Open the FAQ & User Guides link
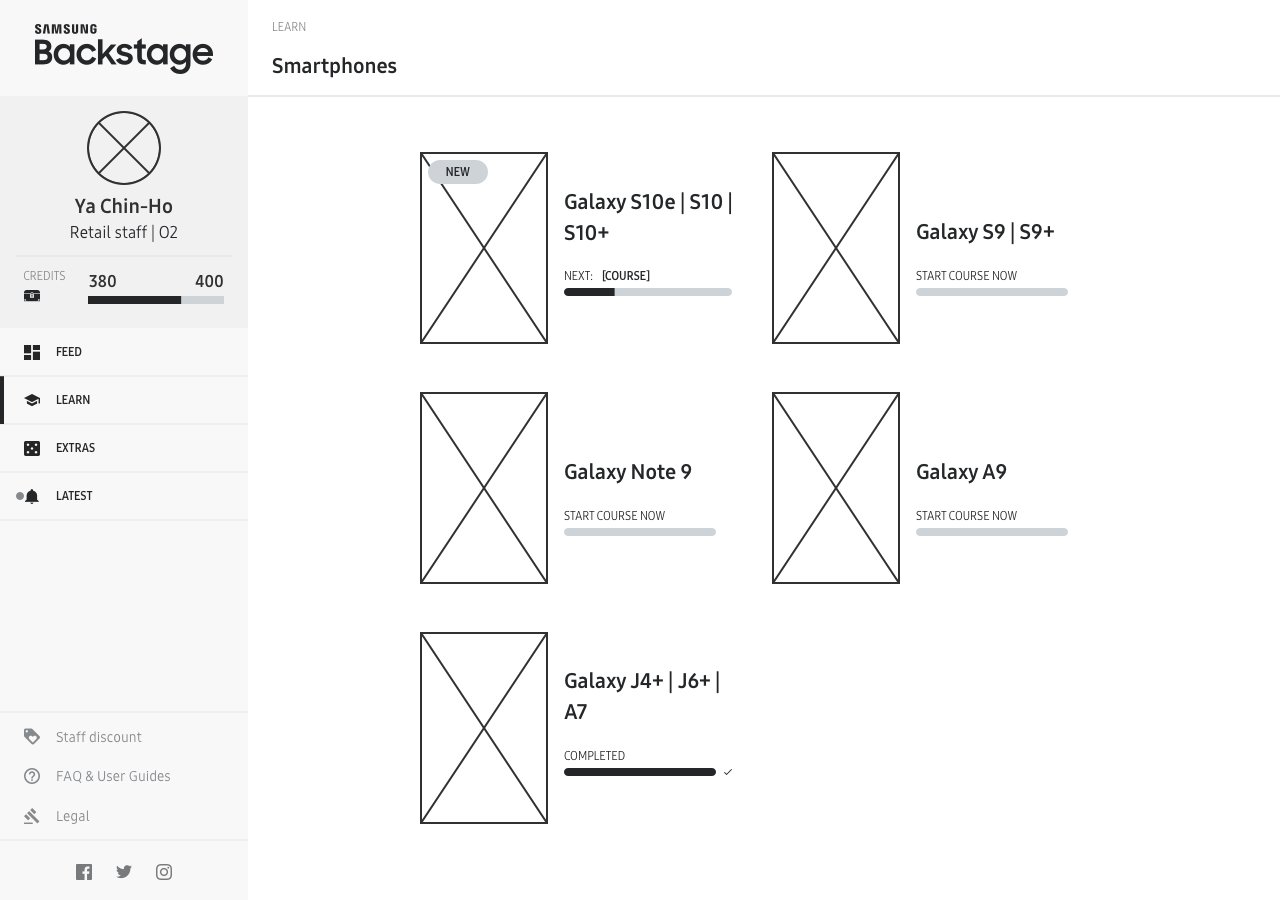Viewport: 1280px width, 900px height. (x=113, y=776)
